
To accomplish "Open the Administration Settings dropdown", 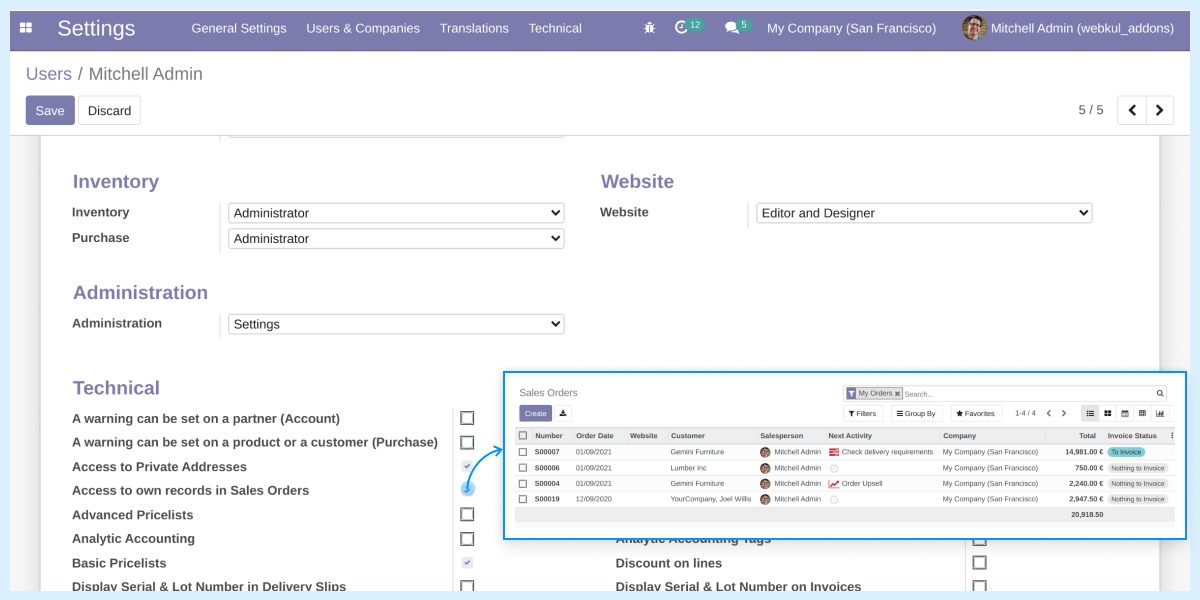I will (396, 323).
